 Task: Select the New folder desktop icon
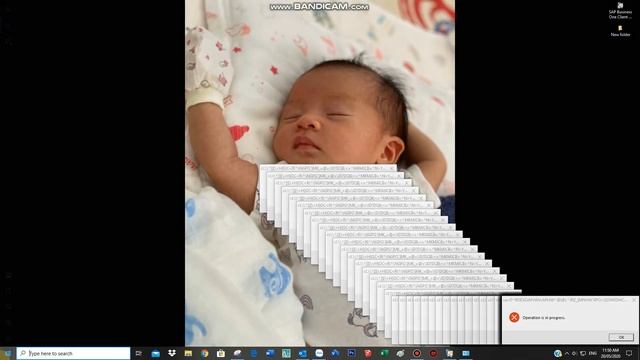click(620, 31)
